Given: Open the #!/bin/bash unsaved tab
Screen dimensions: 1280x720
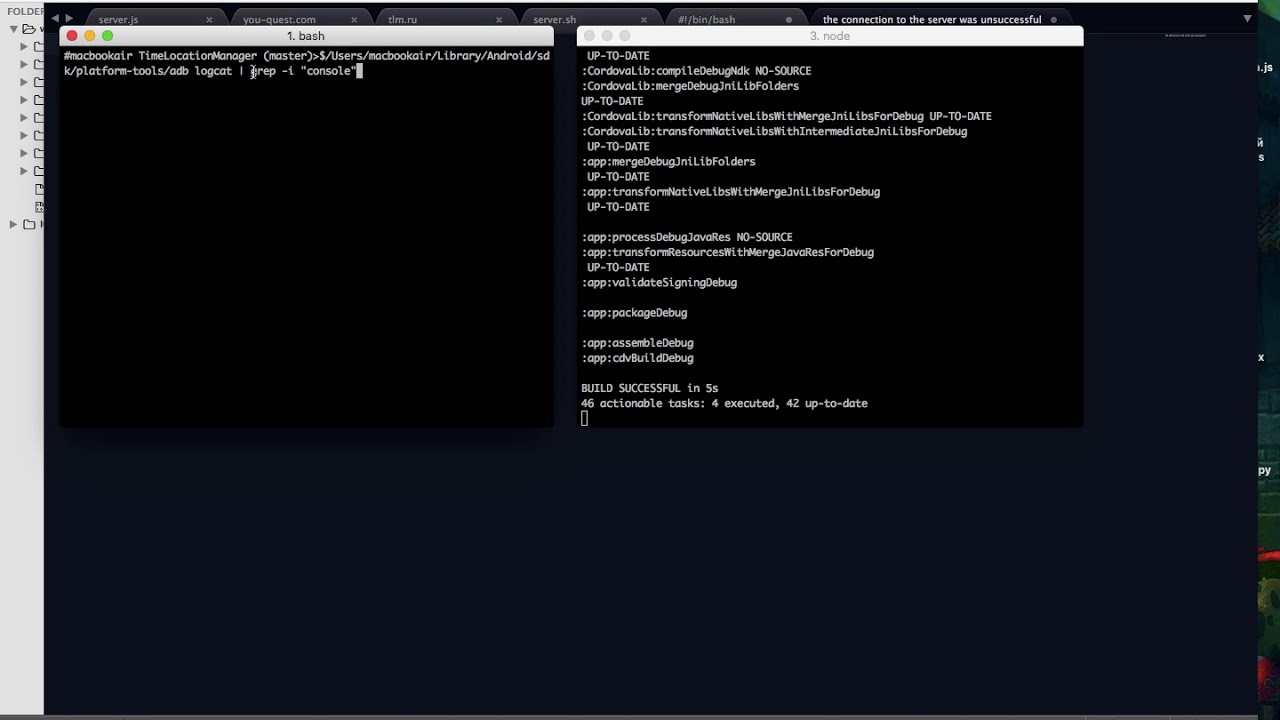Looking at the screenshot, I should [706, 20].
